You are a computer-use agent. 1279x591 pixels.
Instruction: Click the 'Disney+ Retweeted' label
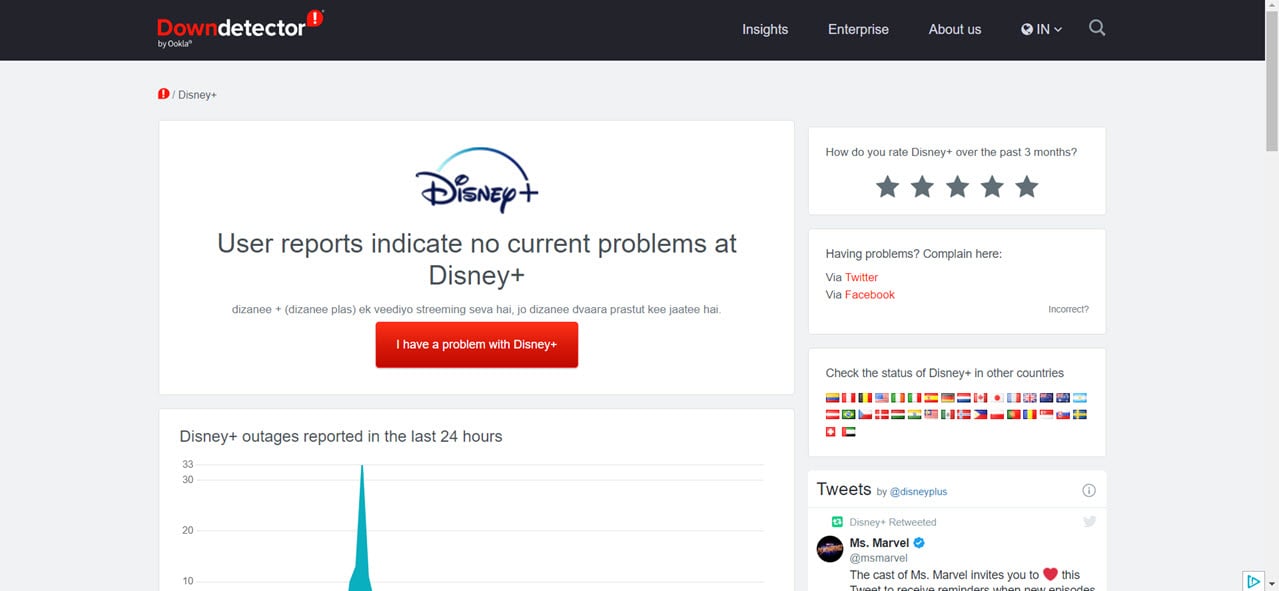[893, 522]
